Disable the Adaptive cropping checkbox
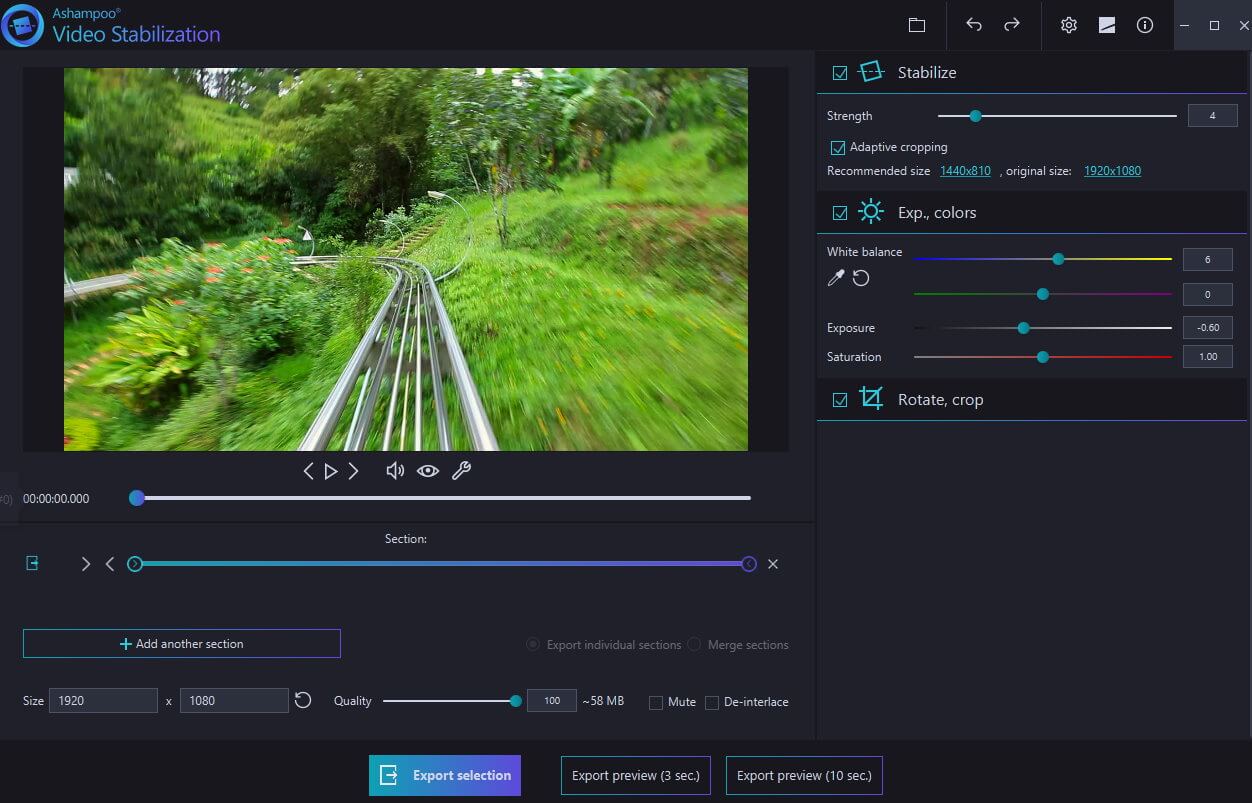 (837, 147)
